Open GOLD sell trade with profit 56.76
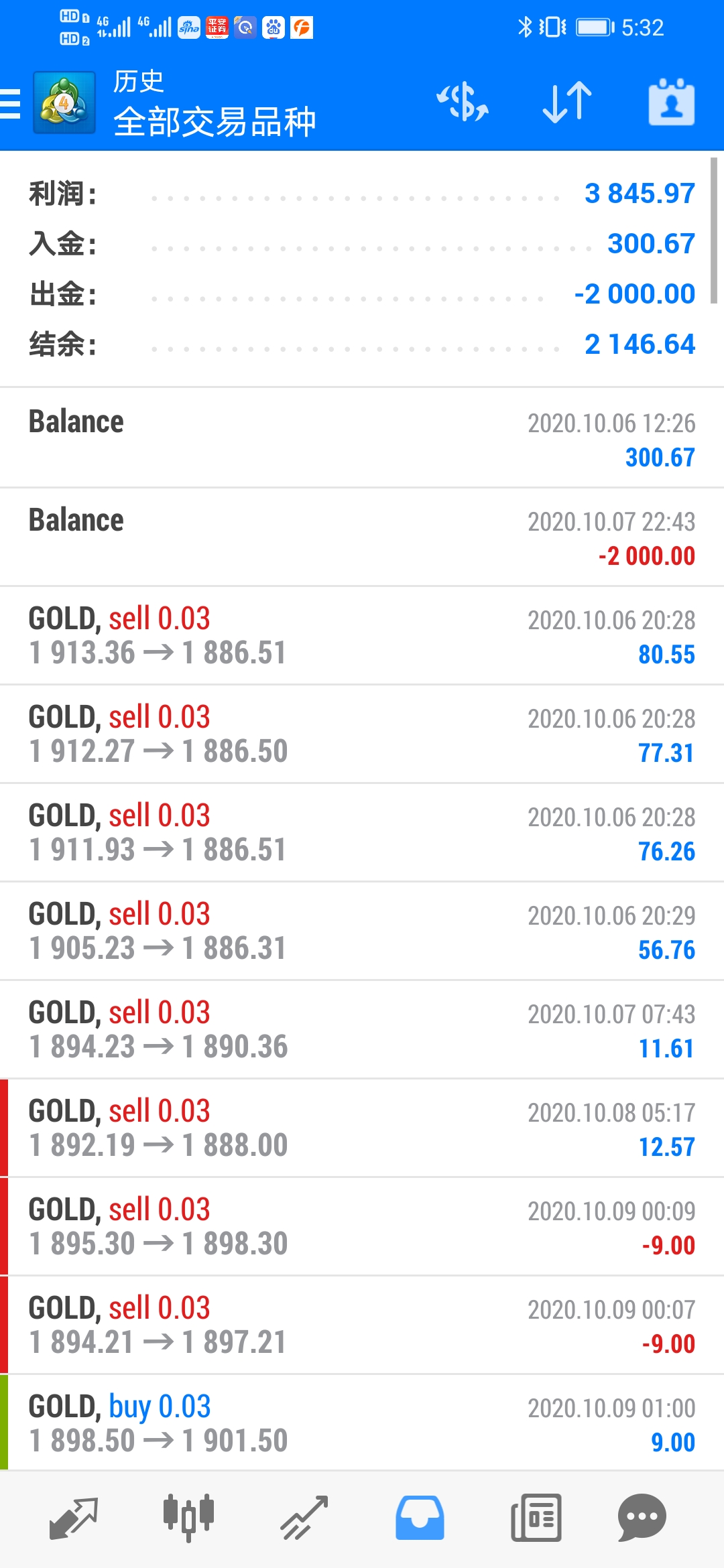This screenshot has width=724, height=1568. point(362,931)
